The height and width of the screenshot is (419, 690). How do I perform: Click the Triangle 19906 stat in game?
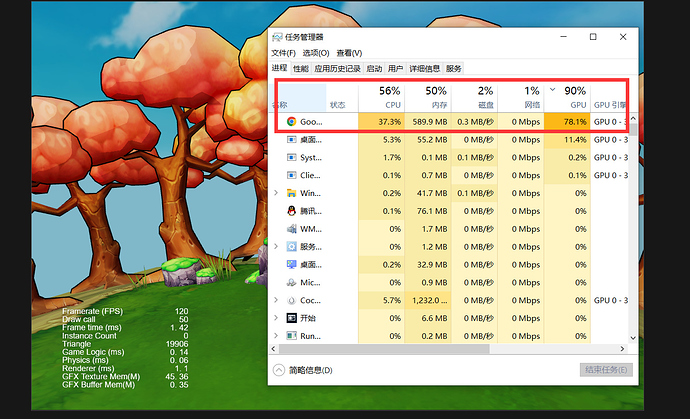click(x=125, y=344)
